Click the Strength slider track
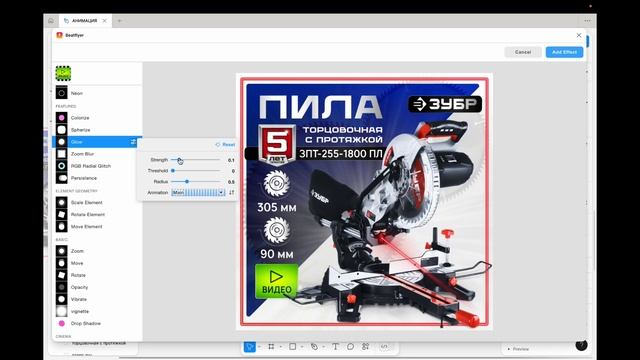 pos(196,160)
